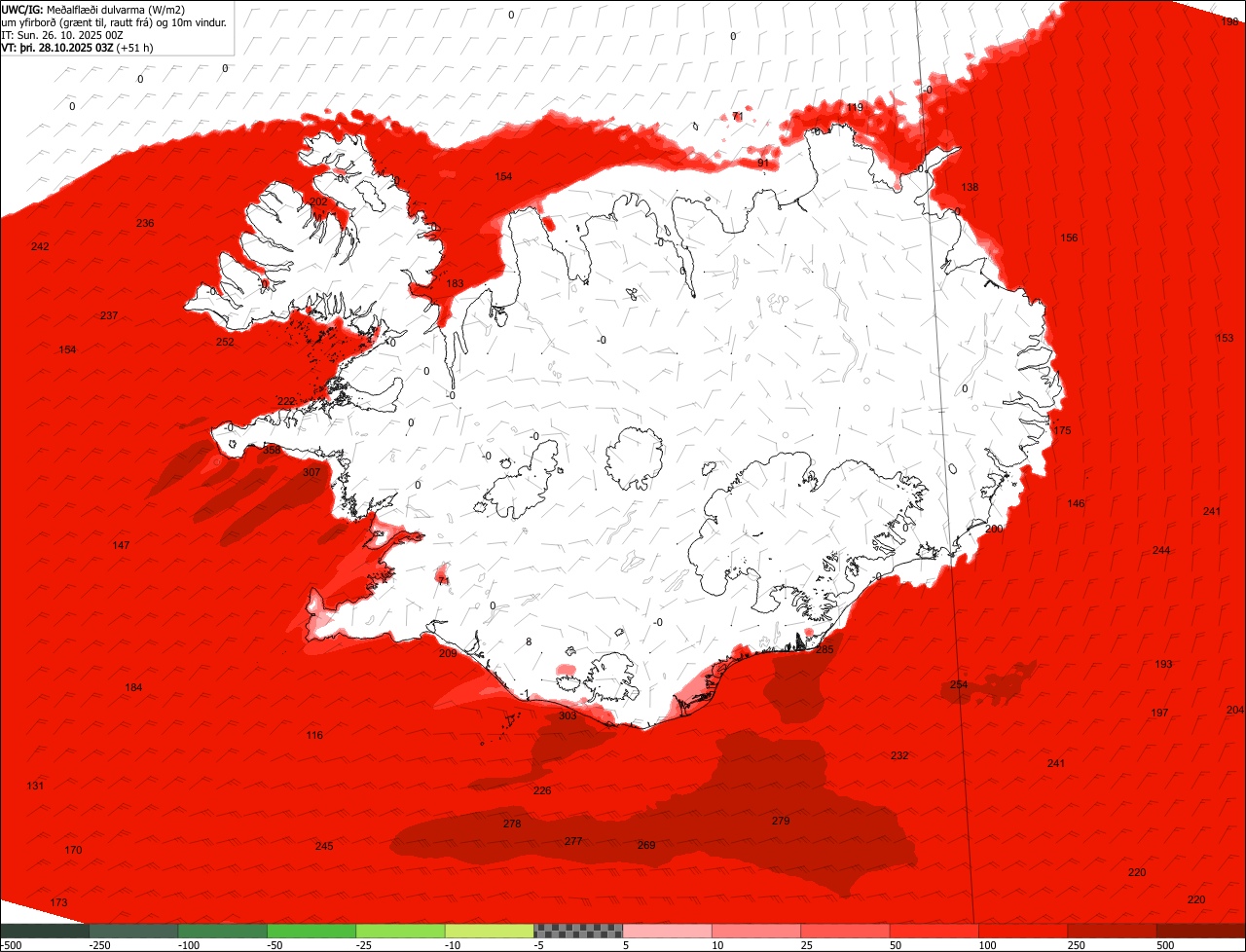Select the pale pink swatch between 5 and 10
This screenshot has width=1246, height=952.
pos(667,931)
